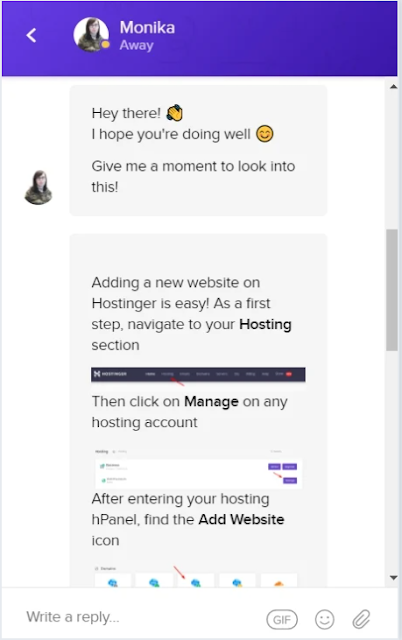Image resolution: width=402 pixels, height=640 pixels.
Task: Open the hosting accounts Manage screenshot
Action: [x=198, y=467]
